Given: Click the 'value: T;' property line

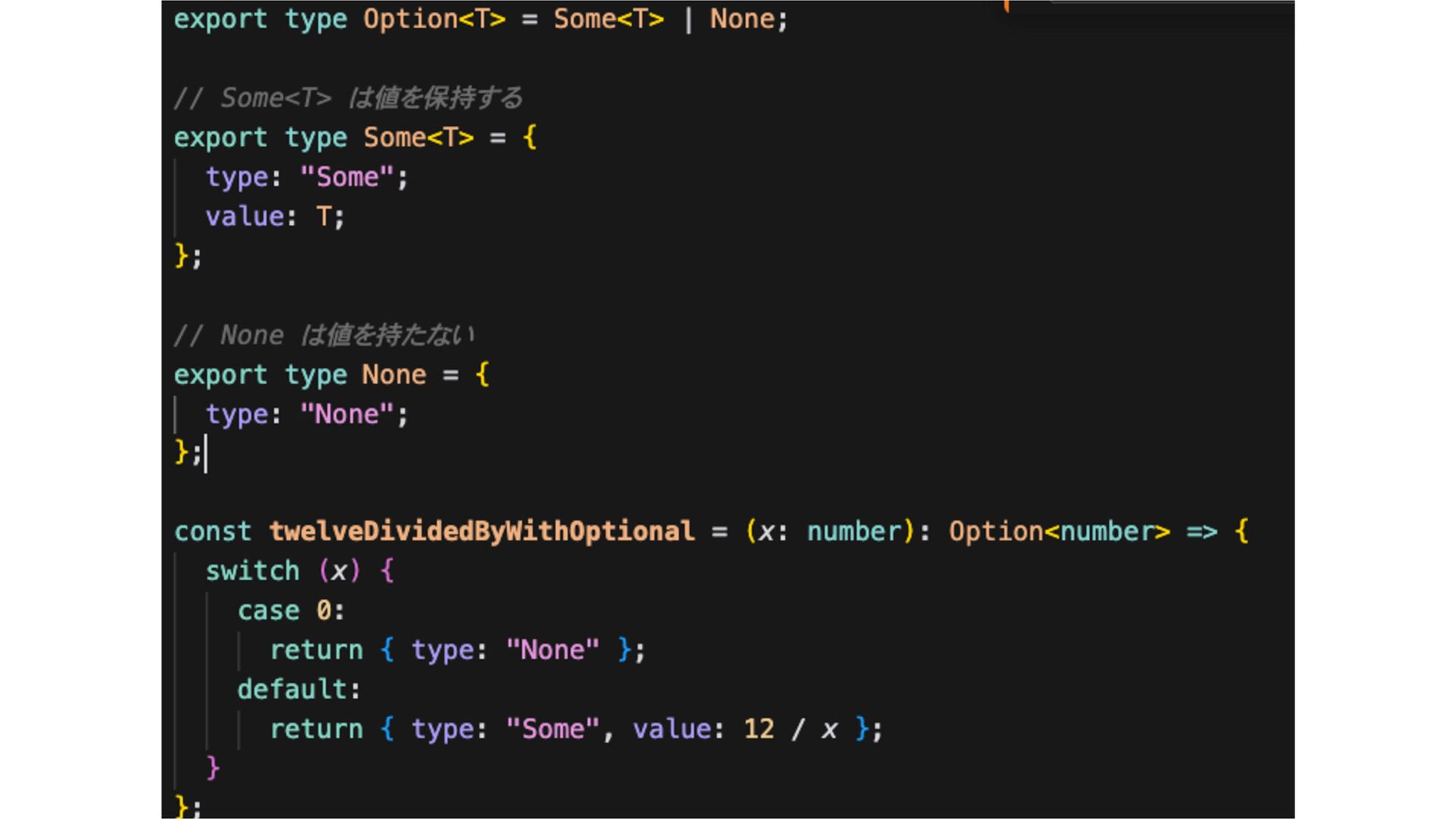Looking at the screenshot, I should pyautogui.click(x=275, y=217).
